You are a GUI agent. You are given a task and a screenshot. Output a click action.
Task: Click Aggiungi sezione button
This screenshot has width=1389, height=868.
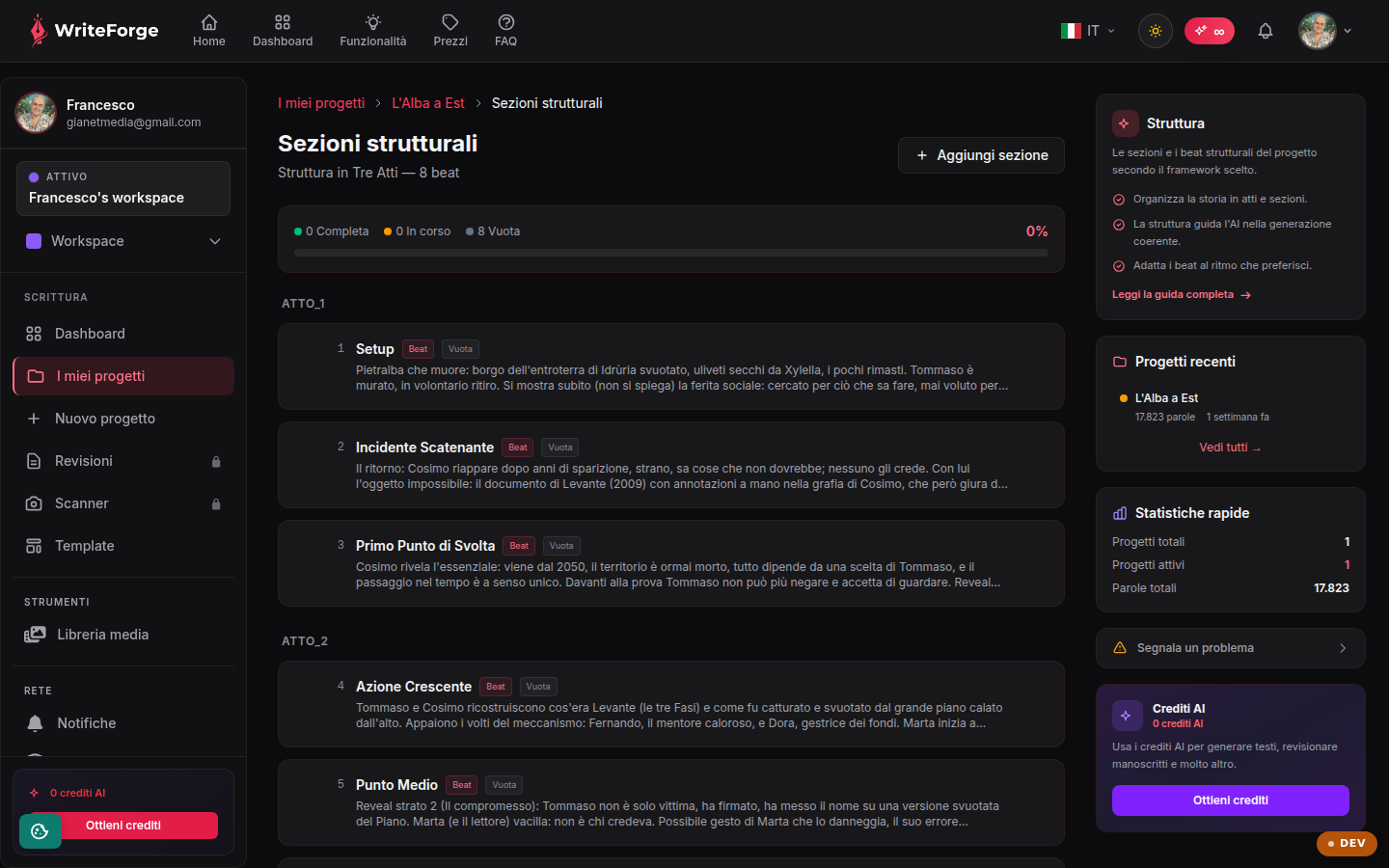(981, 155)
